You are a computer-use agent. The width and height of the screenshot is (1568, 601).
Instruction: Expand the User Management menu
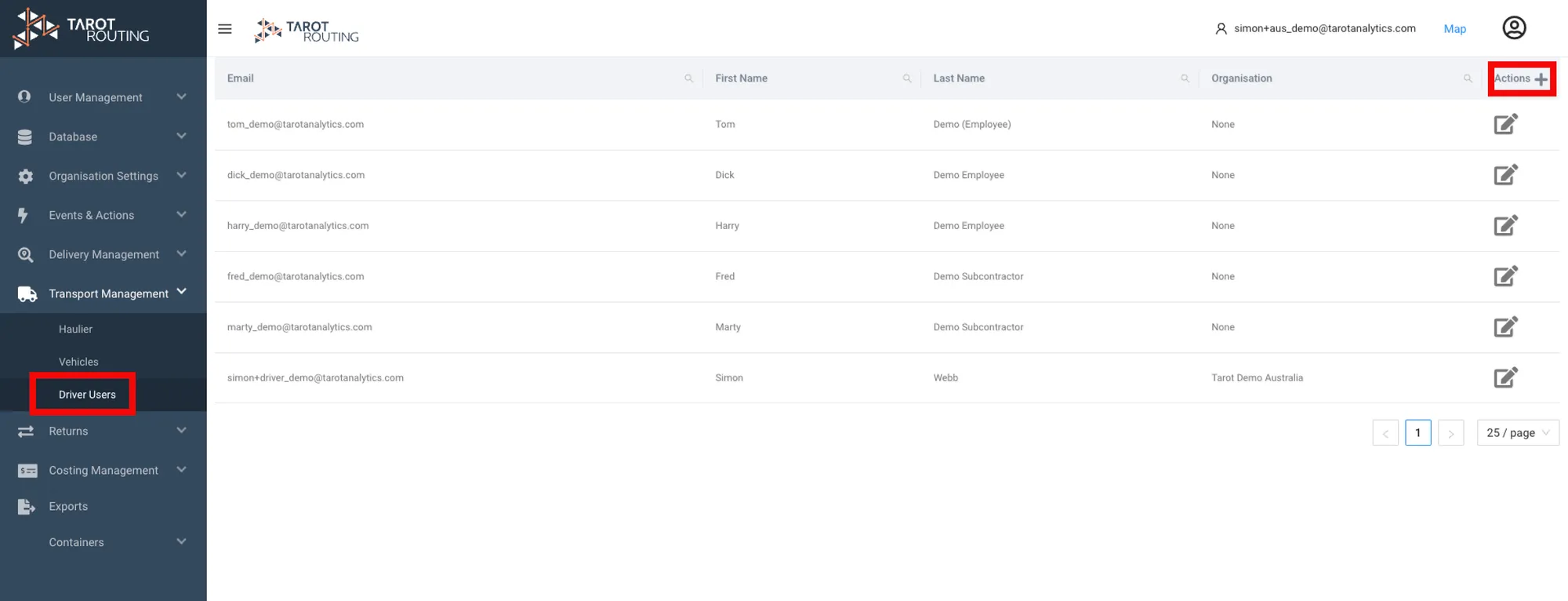(103, 97)
